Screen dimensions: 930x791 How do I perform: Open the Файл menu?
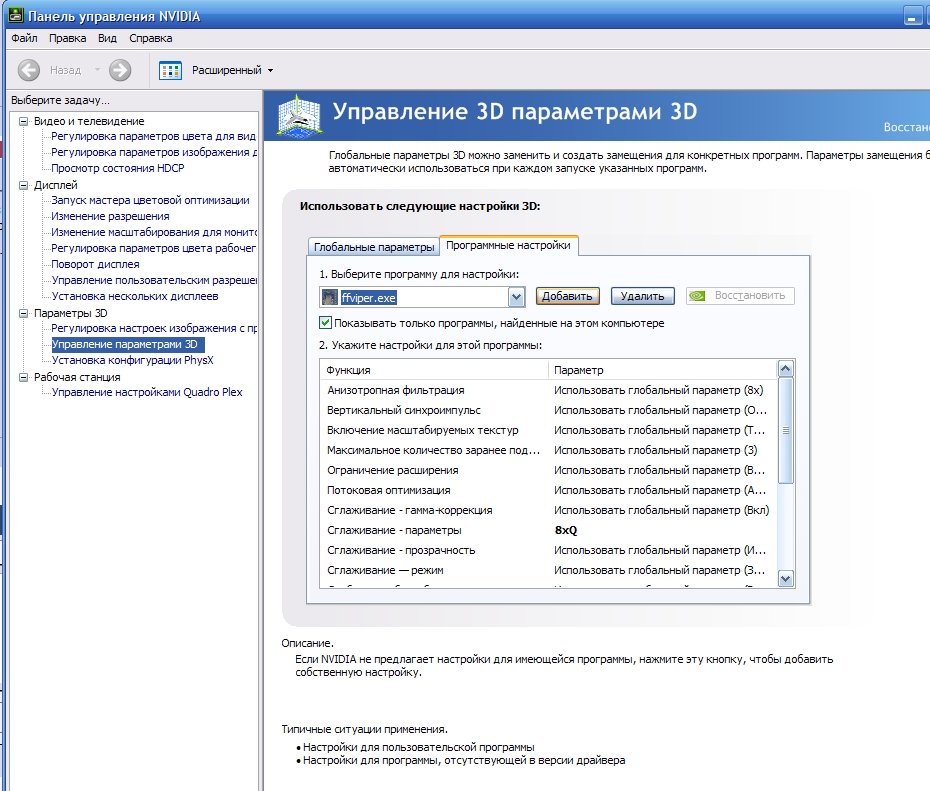(x=24, y=38)
